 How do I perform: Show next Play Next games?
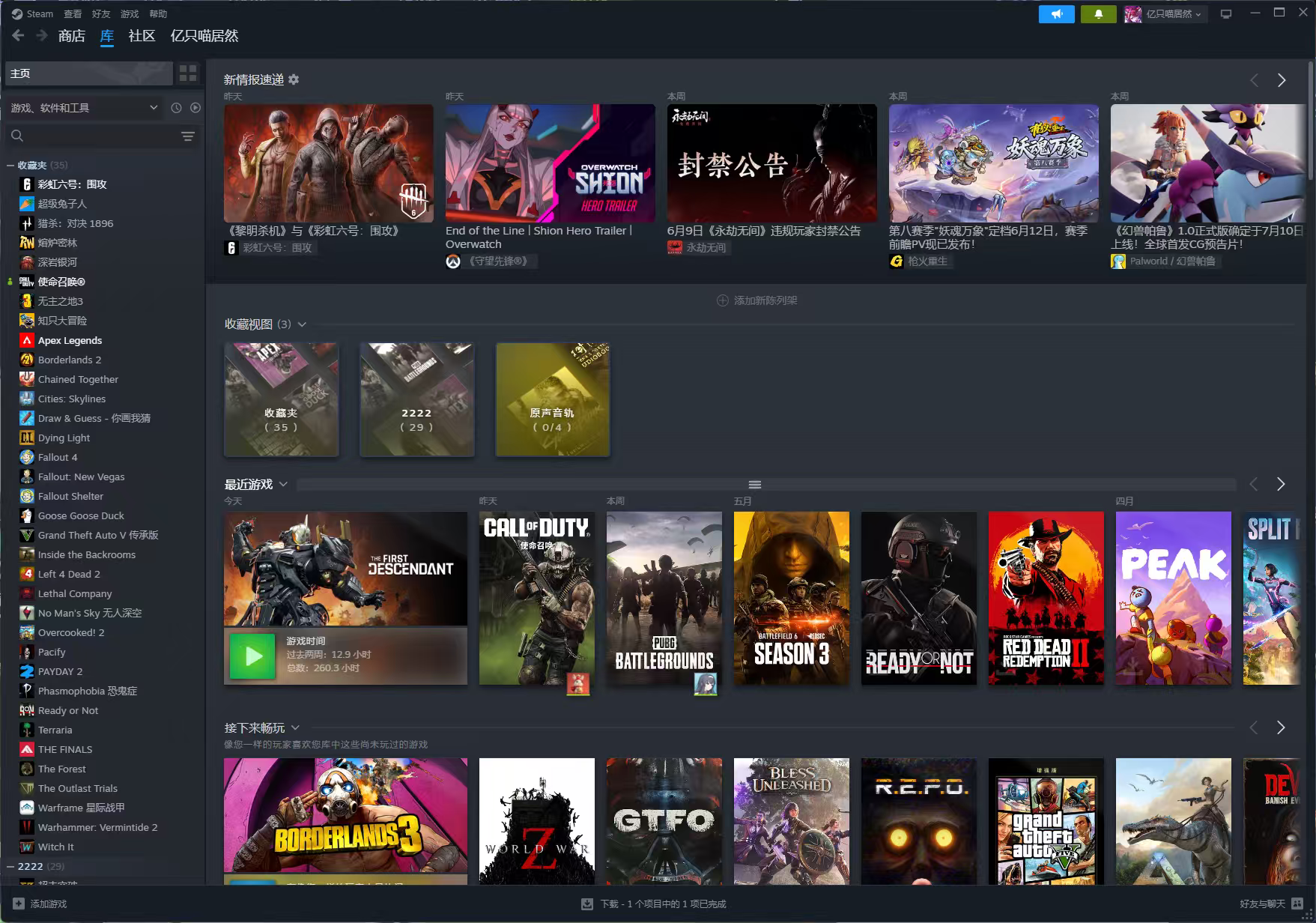point(1281,727)
